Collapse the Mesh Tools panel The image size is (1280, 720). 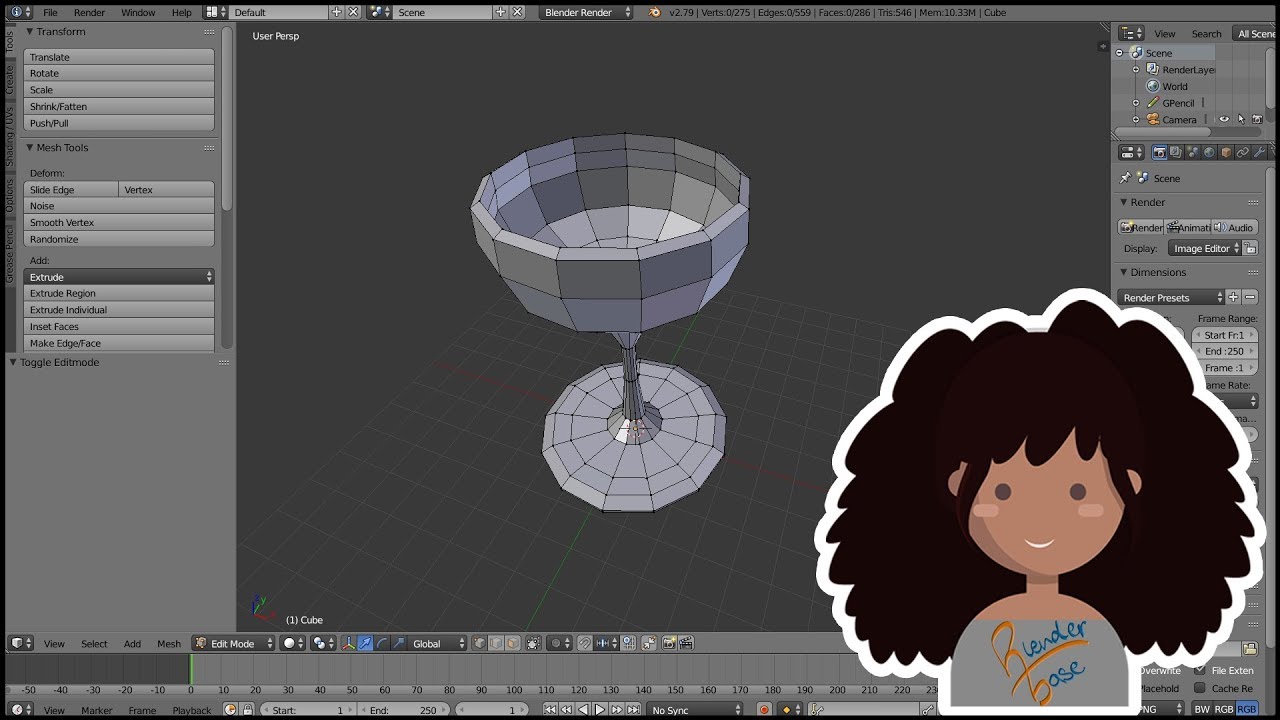click(x=30, y=147)
